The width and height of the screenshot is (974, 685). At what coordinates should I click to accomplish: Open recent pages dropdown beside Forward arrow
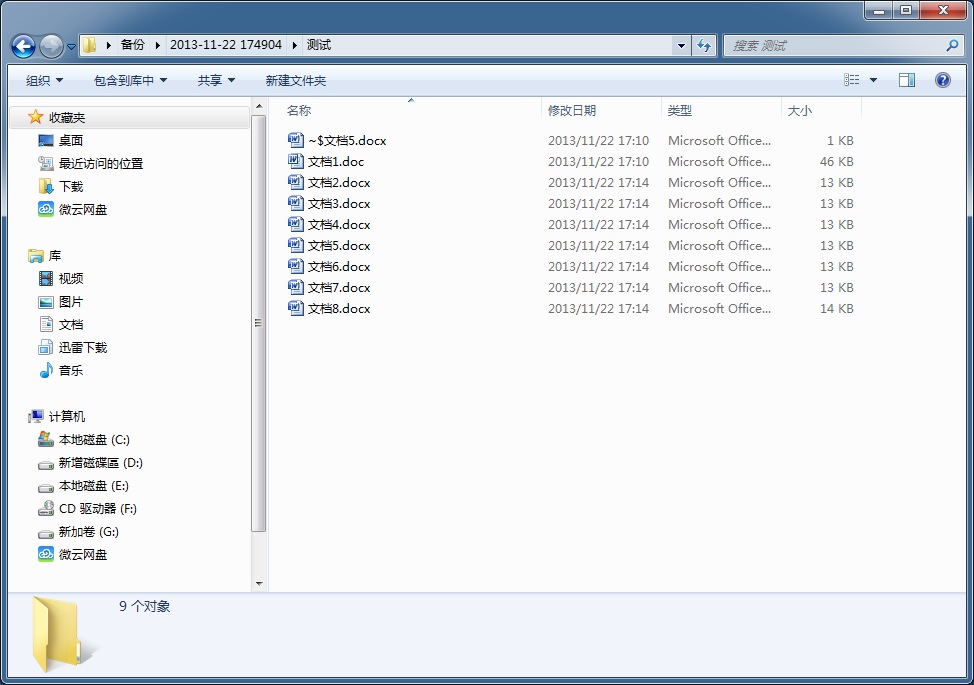click(x=71, y=47)
